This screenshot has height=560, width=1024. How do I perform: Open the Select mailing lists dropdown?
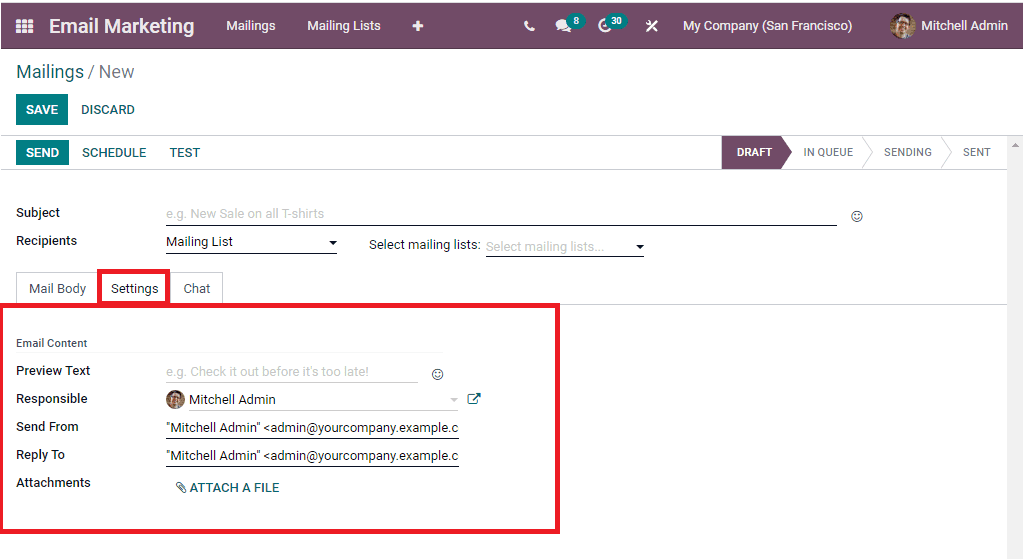click(x=565, y=247)
